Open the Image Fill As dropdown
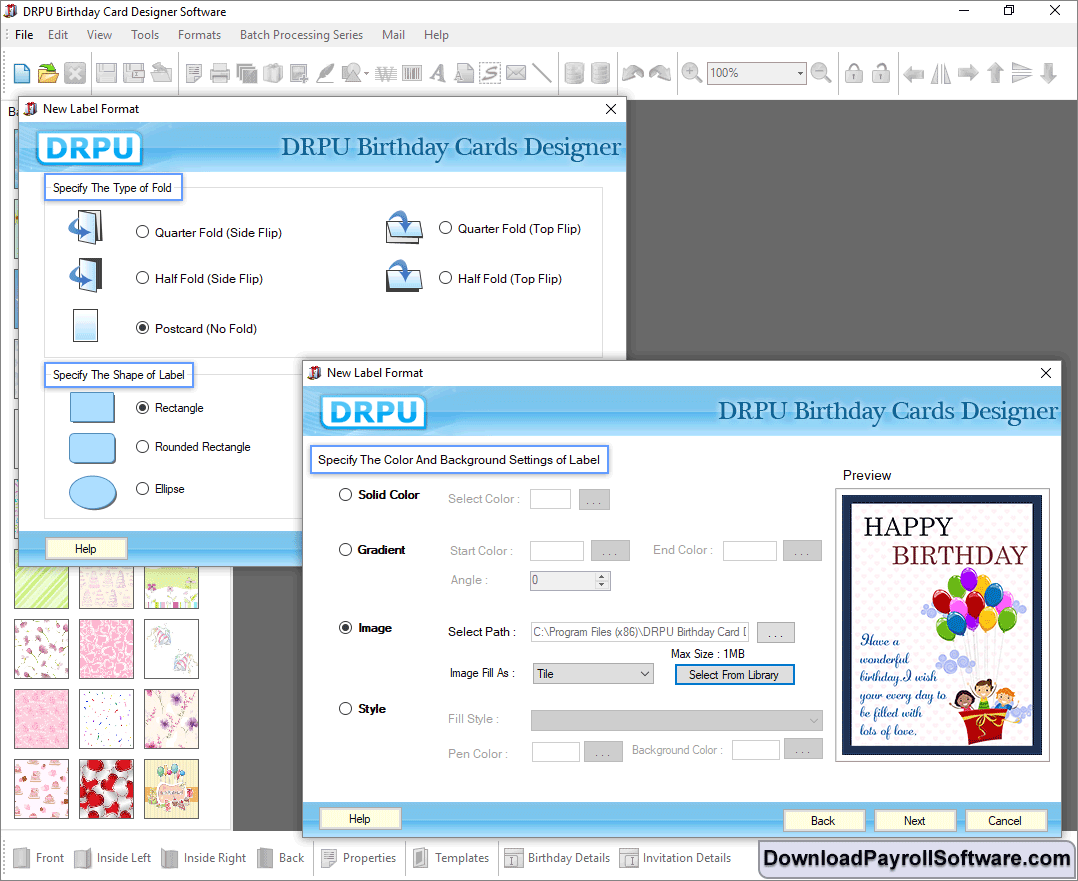The height and width of the screenshot is (881, 1078). 593,674
